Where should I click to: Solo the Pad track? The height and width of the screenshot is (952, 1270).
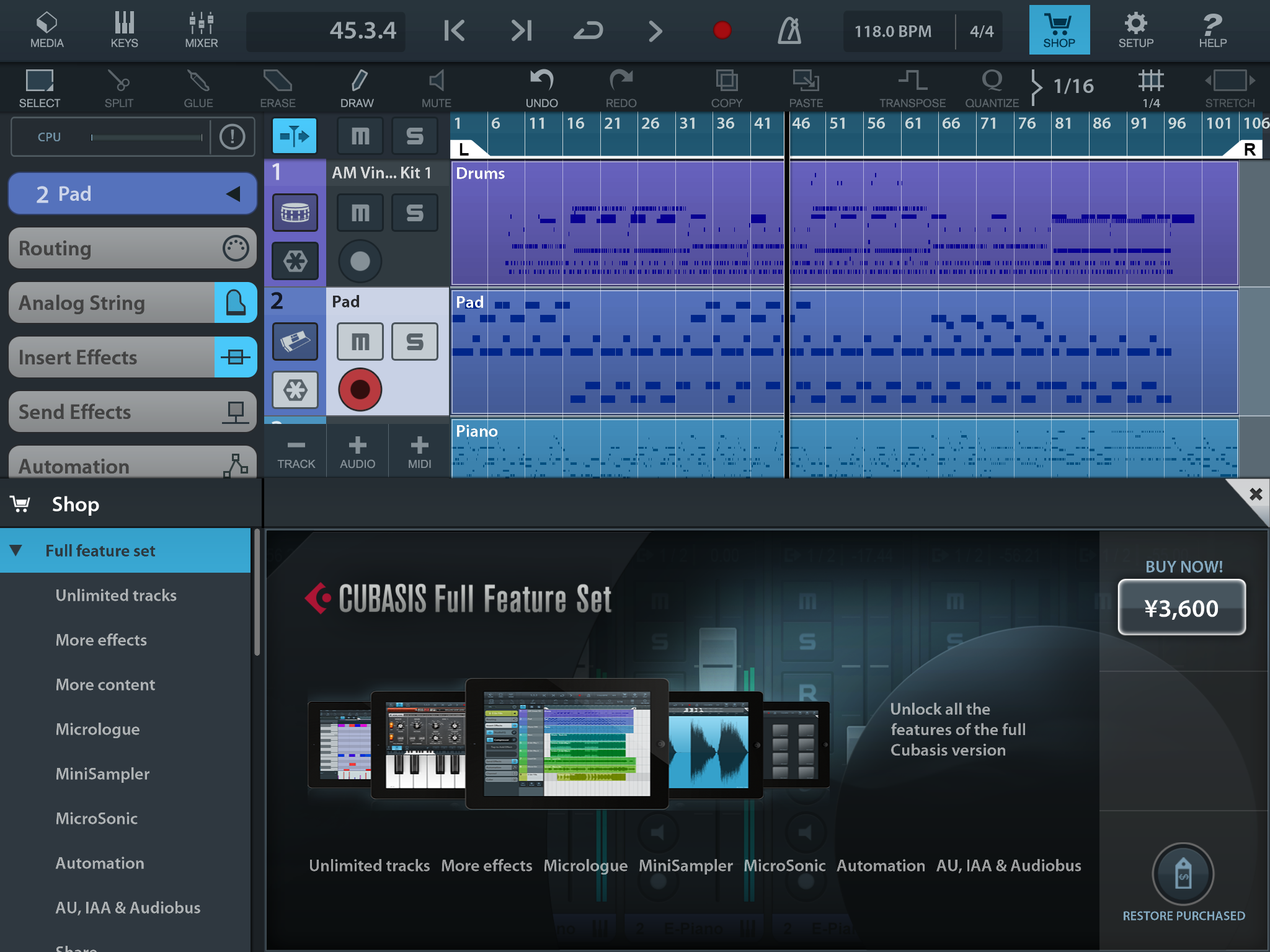(x=415, y=342)
